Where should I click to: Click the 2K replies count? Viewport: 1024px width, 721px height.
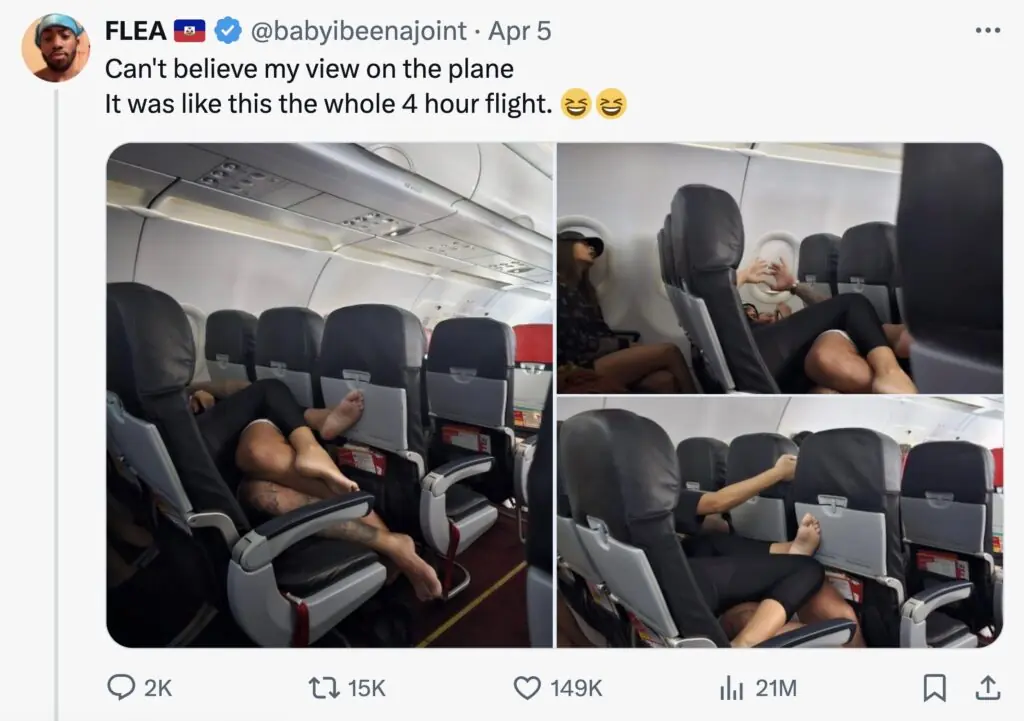pos(157,688)
